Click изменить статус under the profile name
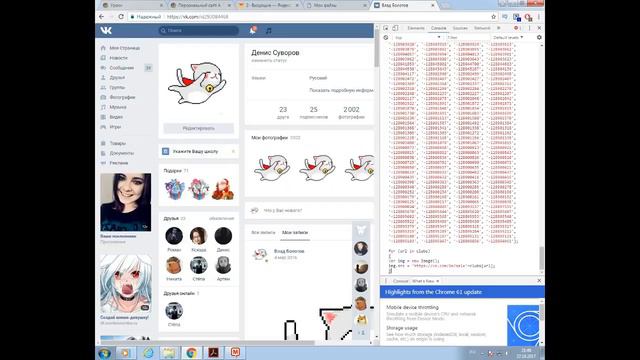The image size is (640, 360). pyautogui.click(x=269, y=60)
